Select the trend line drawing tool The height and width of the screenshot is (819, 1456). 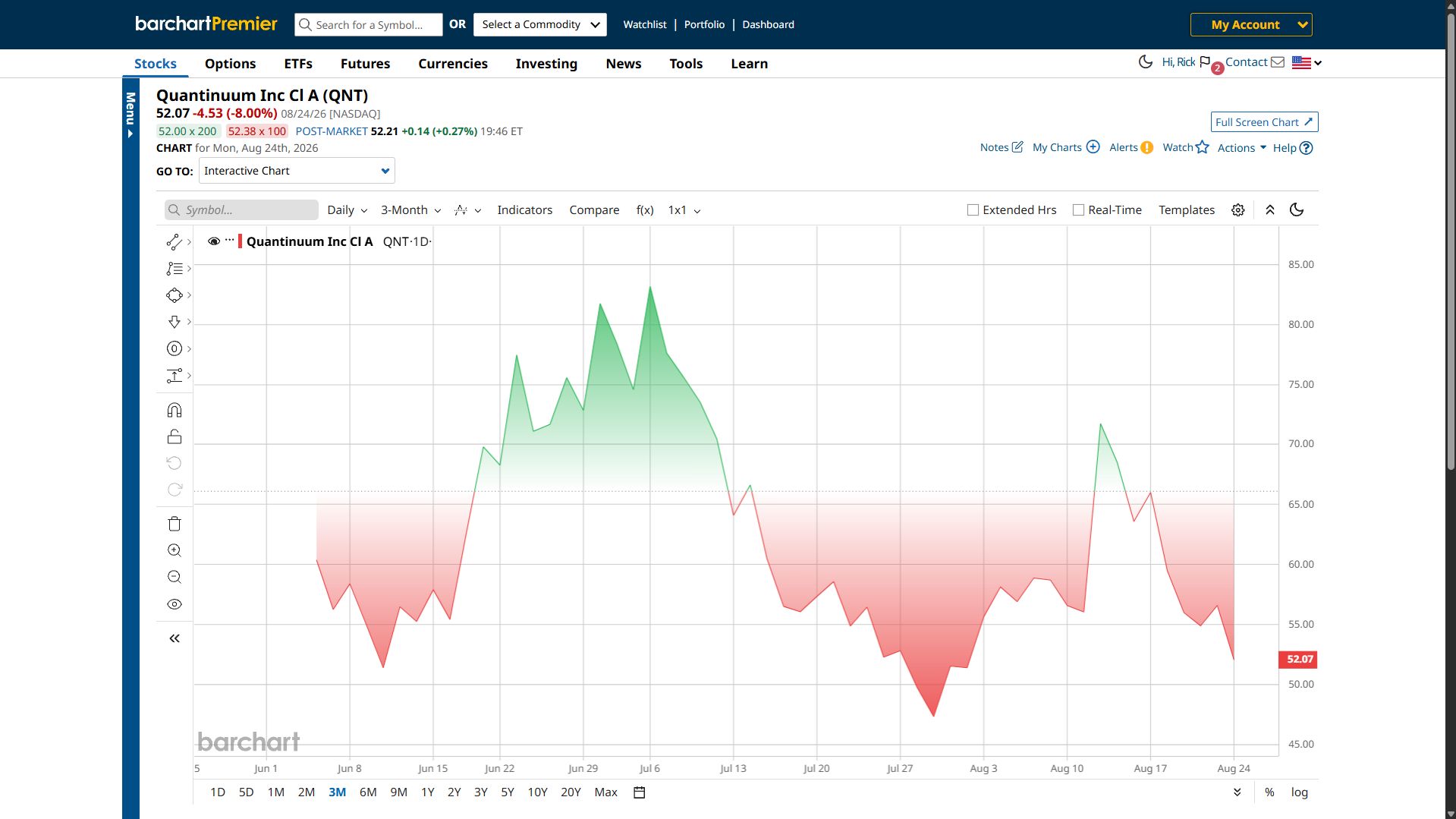174,242
